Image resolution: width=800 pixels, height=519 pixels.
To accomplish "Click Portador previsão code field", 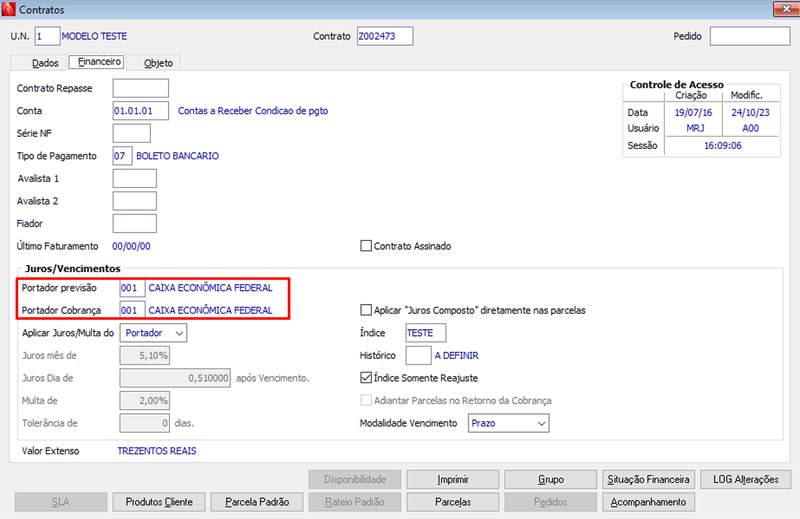I will pyautogui.click(x=132, y=288).
